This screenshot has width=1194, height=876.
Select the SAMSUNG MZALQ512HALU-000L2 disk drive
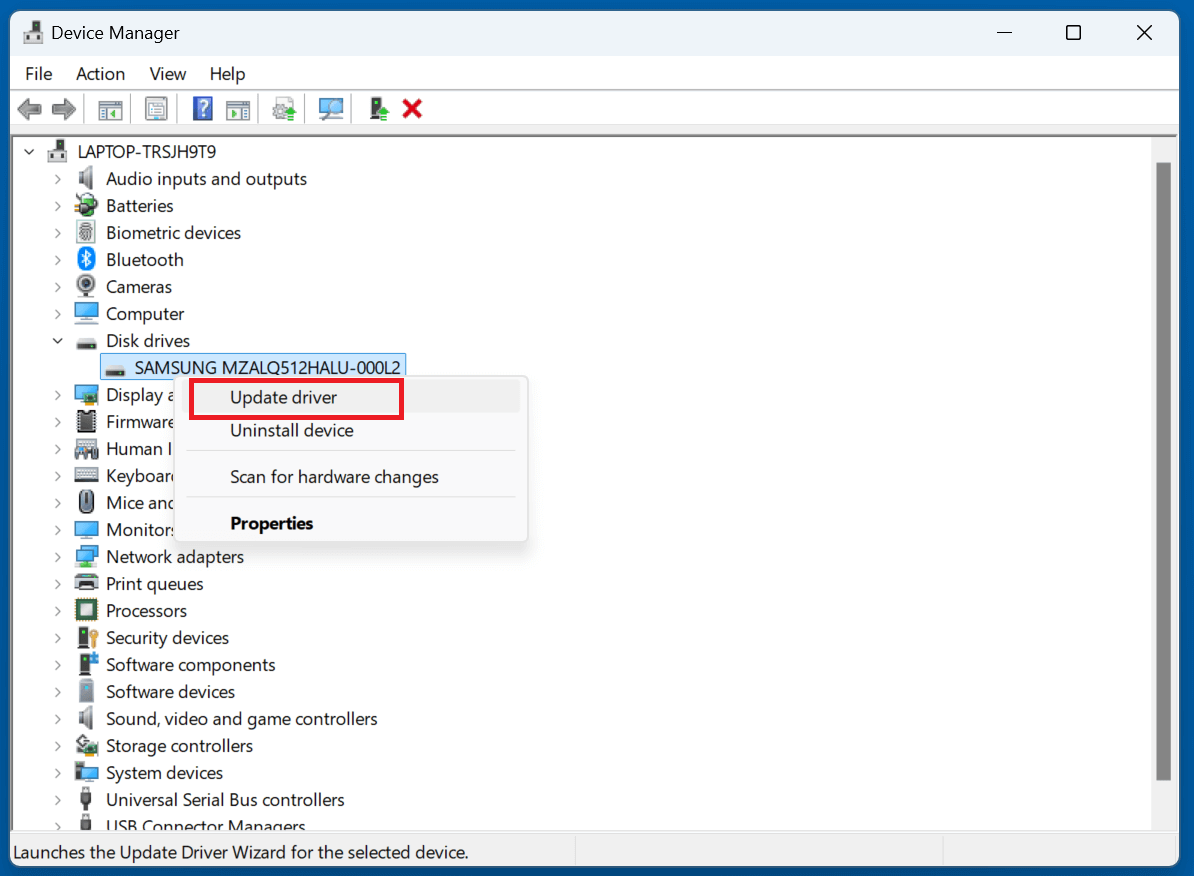pyautogui.click(x=252, y=366)
